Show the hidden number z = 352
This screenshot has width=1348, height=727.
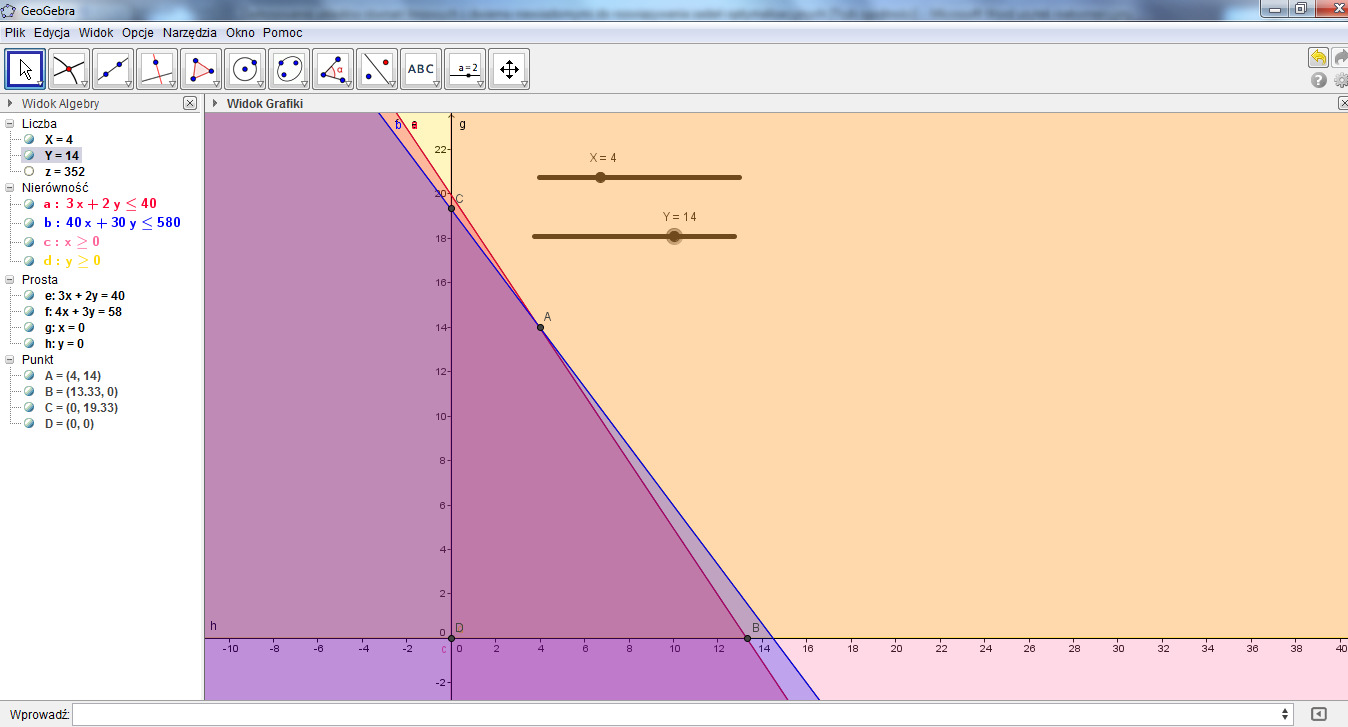(x=29, y=172)
